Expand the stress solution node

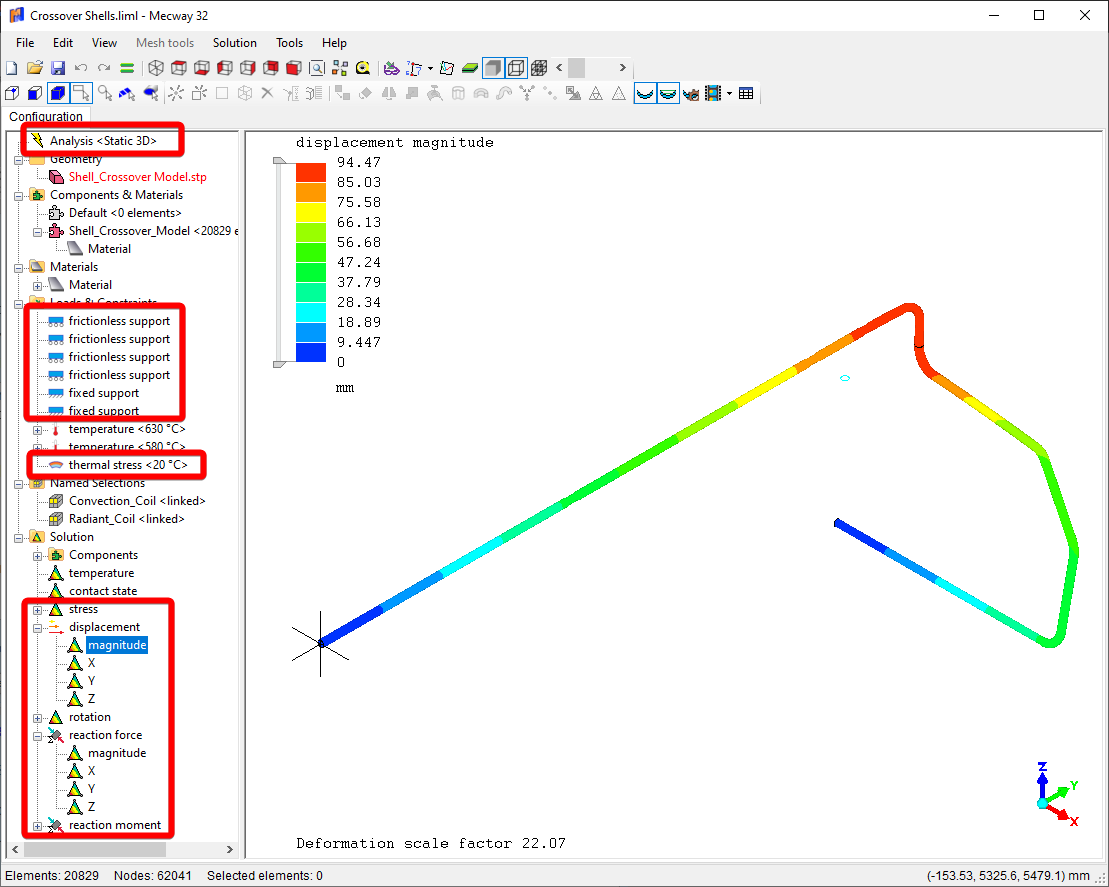pos(38,610)
